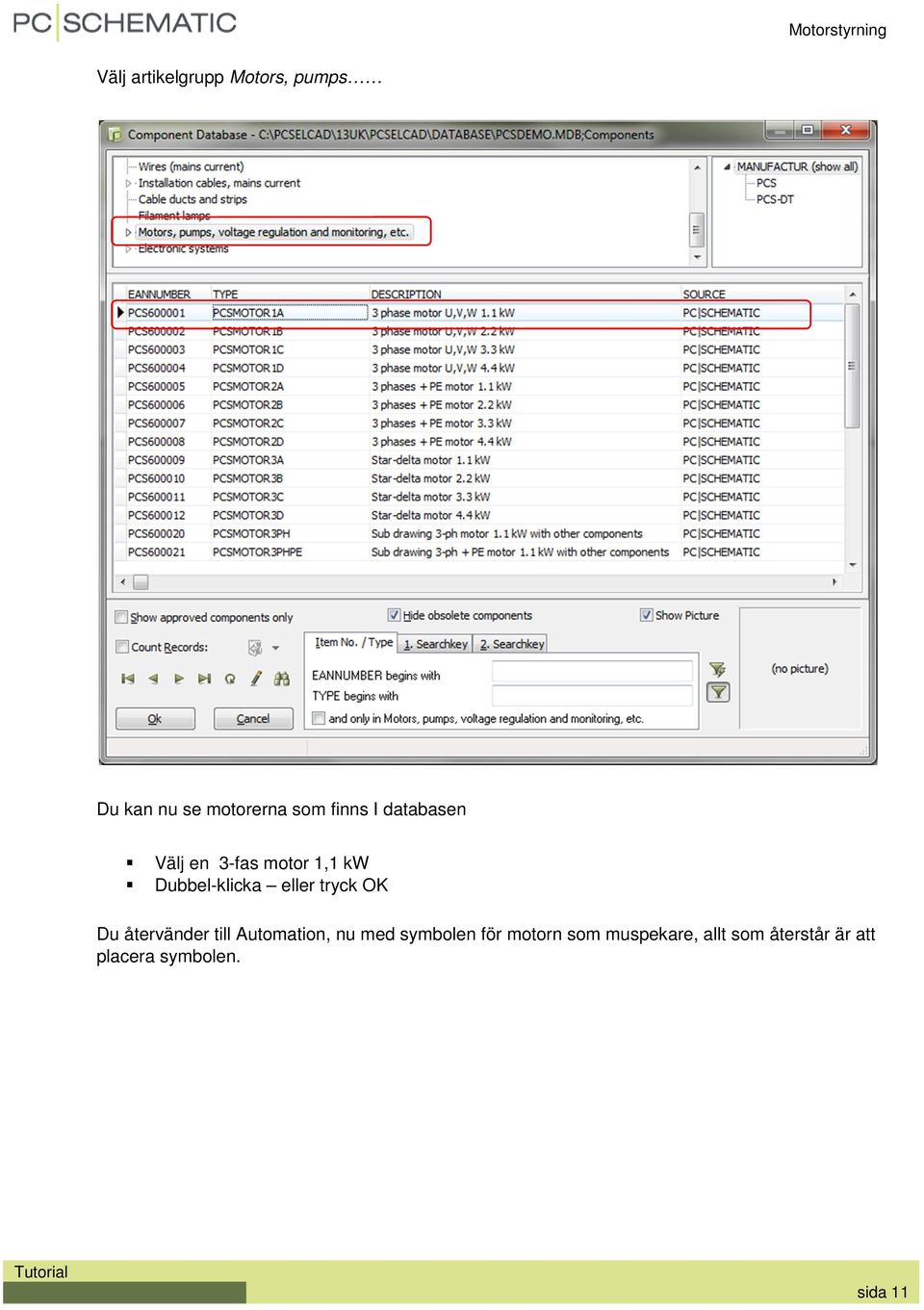Click component table scroll-up arrow
Image resolution: width=924 pixels, height=1310 pixels.
click(x=852, y=294)
